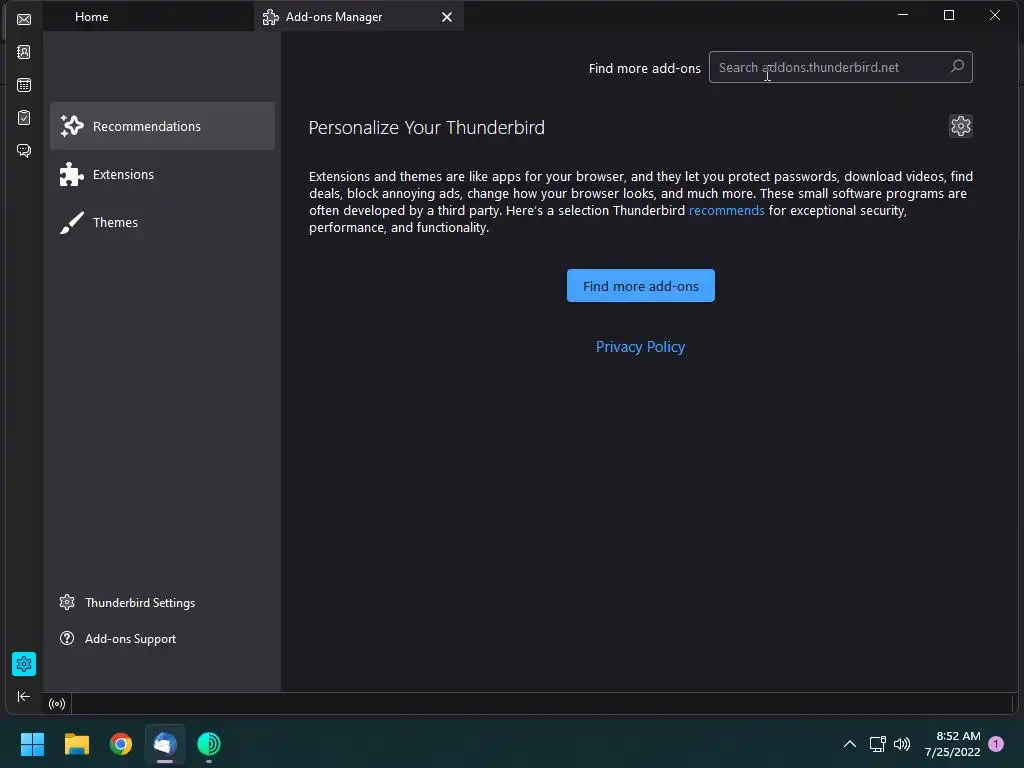Open Tools for all add-ons gear
This screenshot has height=768, width=1024.
(x=960, y=126)
